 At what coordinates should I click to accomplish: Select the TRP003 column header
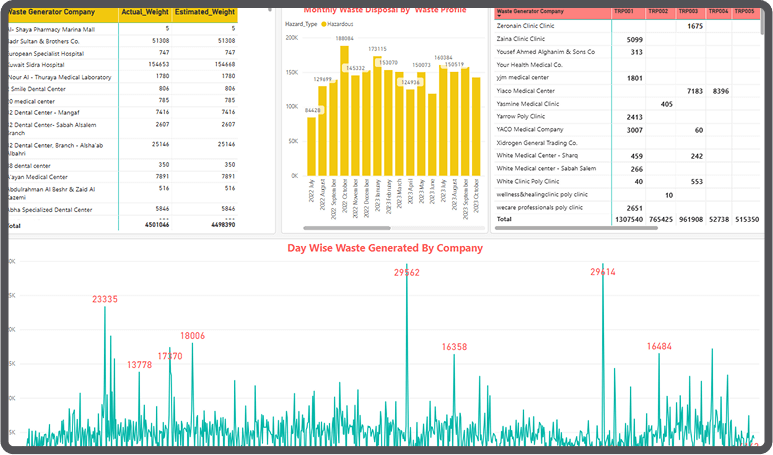(686, 10)
